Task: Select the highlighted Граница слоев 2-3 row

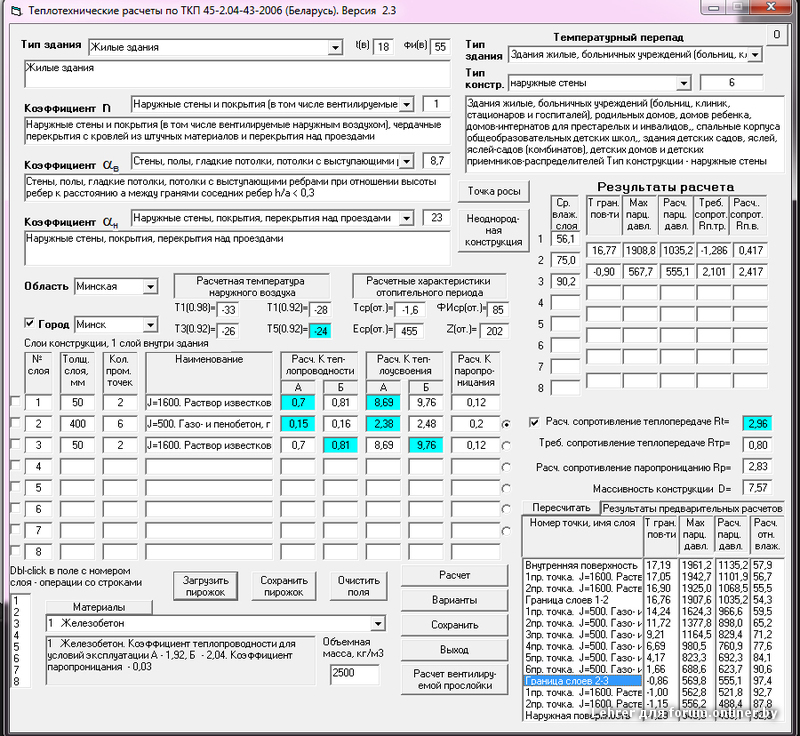Action: click(x=580, y=681)
